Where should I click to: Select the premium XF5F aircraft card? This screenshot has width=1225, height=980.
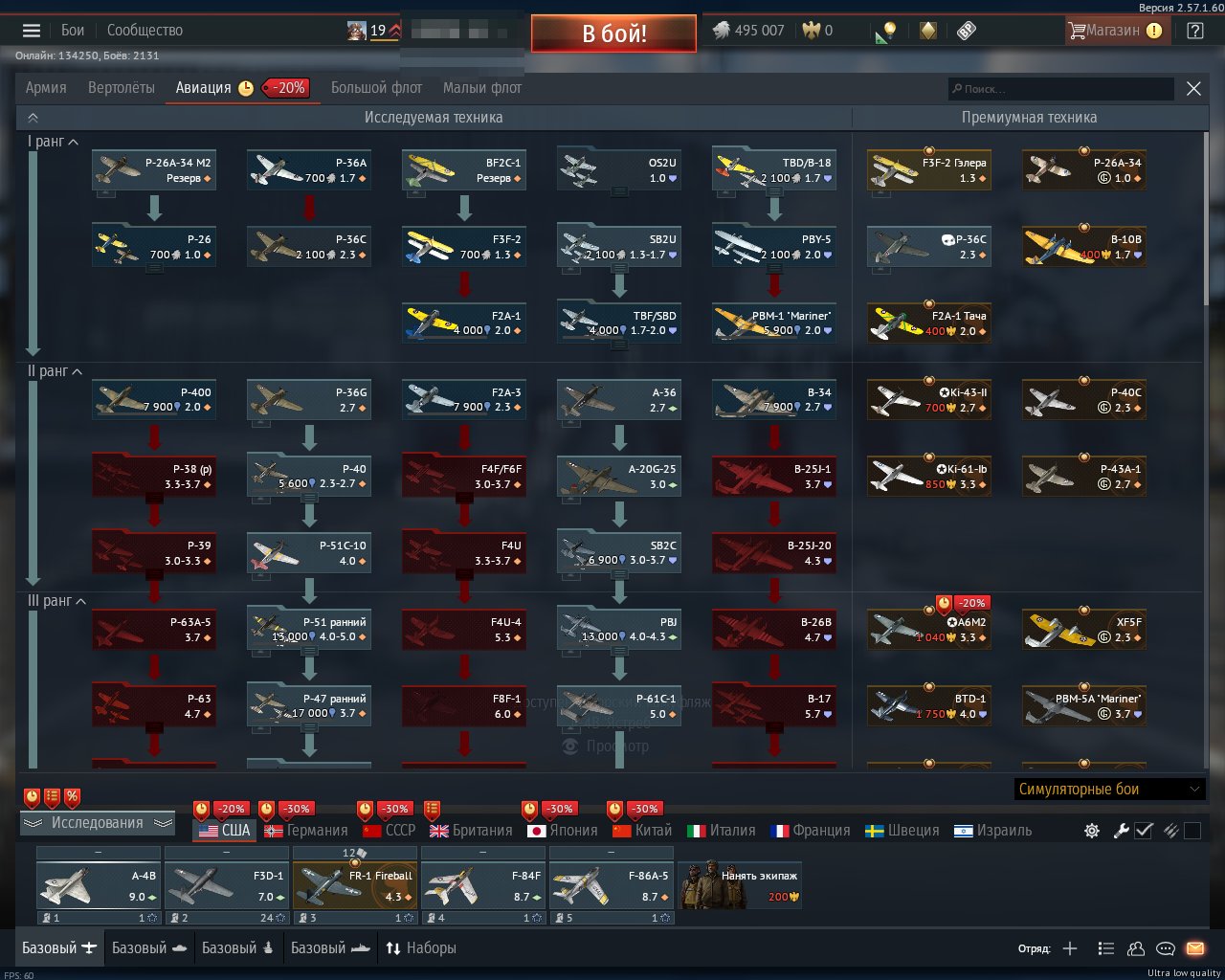(1083, 630)
